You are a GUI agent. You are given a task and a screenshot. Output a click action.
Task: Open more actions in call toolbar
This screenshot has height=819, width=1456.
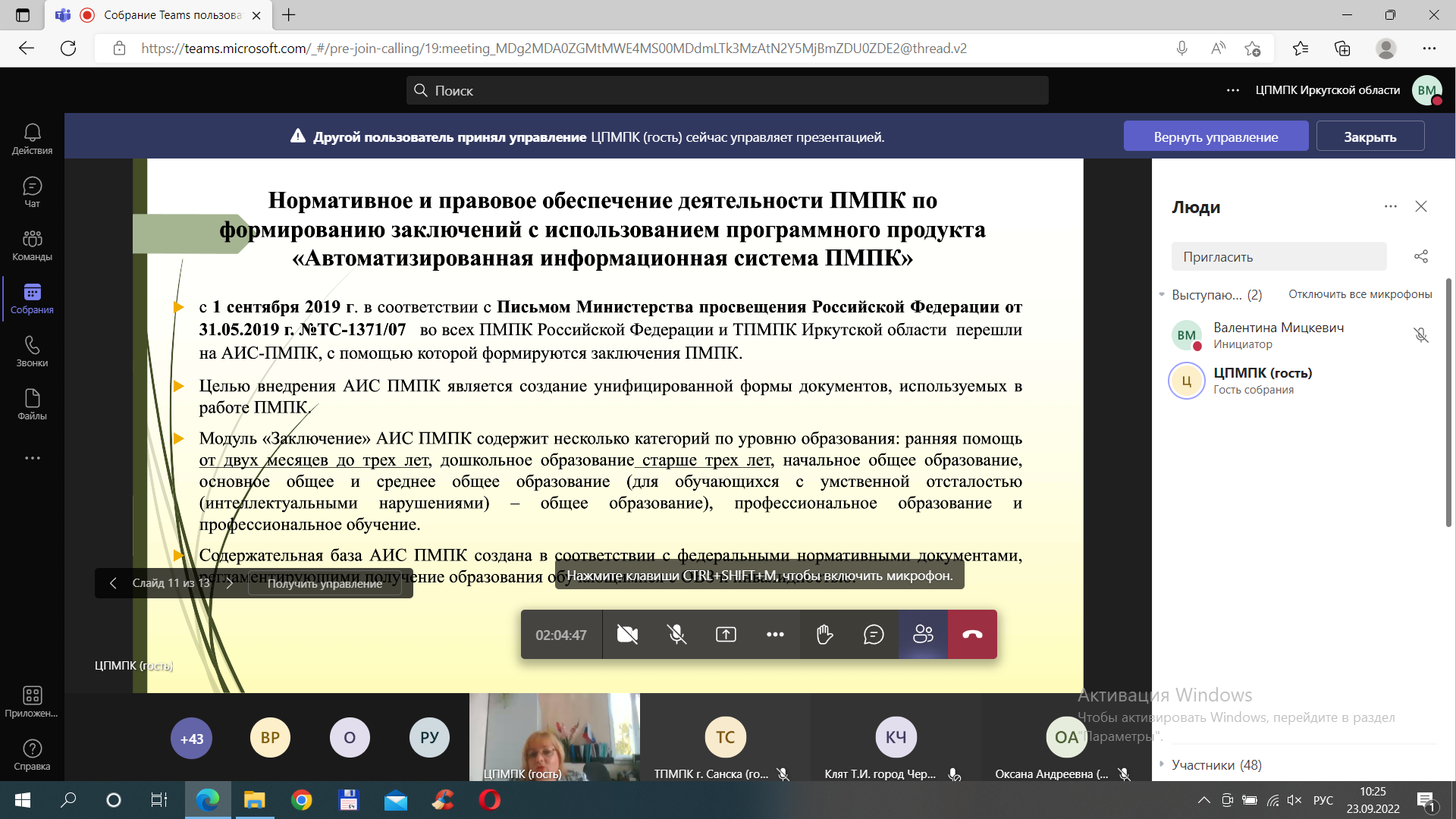775,635
